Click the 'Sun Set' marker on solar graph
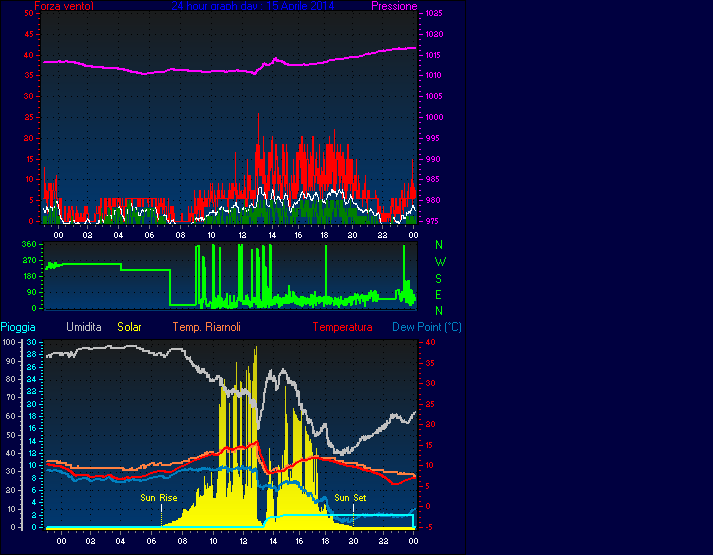 350,497
